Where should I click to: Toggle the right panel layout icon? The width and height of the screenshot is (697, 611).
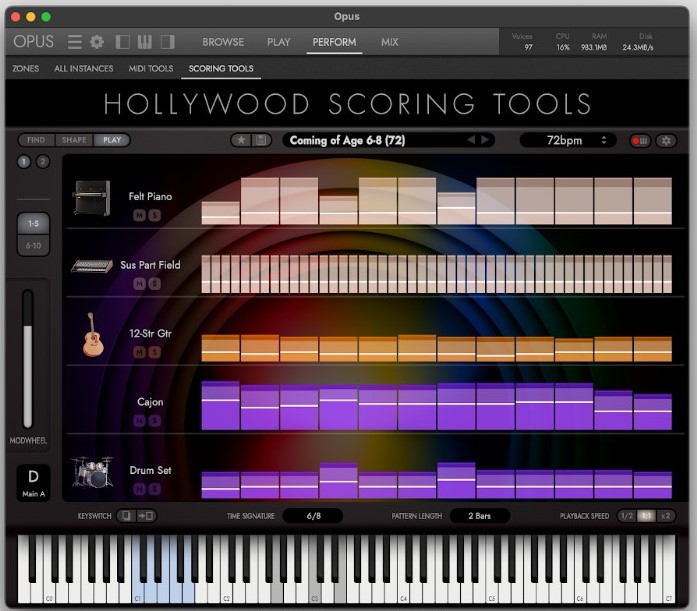click(168, 42)
